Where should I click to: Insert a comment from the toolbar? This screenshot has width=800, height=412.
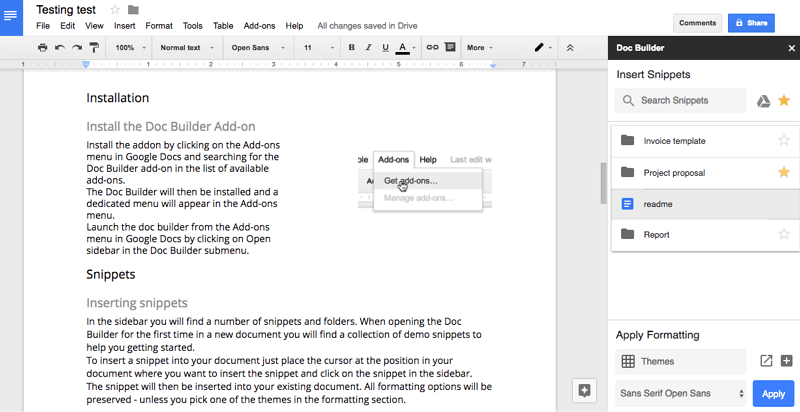[x=450, y=47]
